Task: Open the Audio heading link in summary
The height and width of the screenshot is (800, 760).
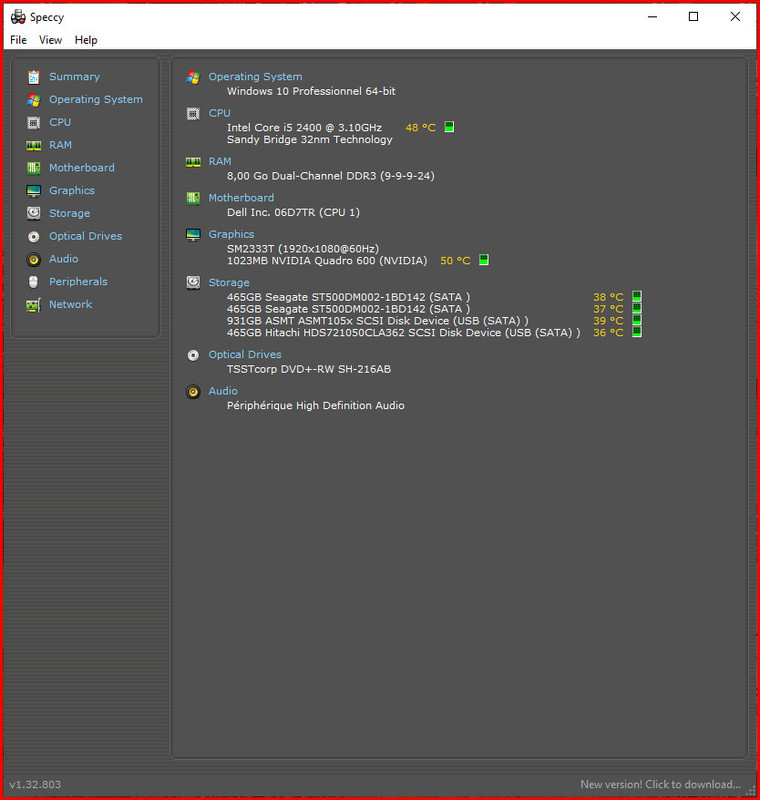Action: (223, 391)
